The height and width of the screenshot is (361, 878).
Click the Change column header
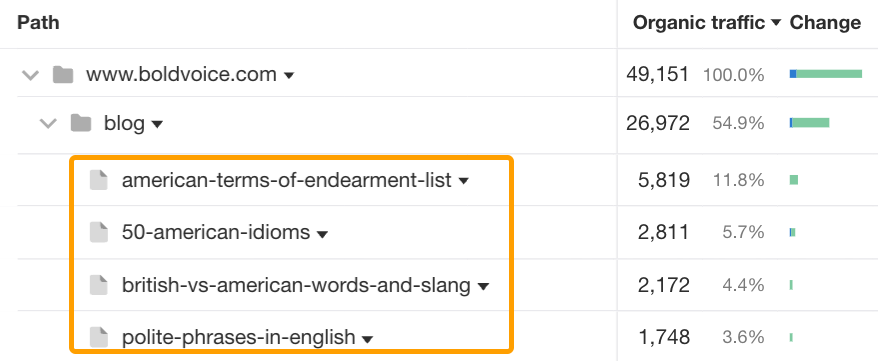point(825,23)
